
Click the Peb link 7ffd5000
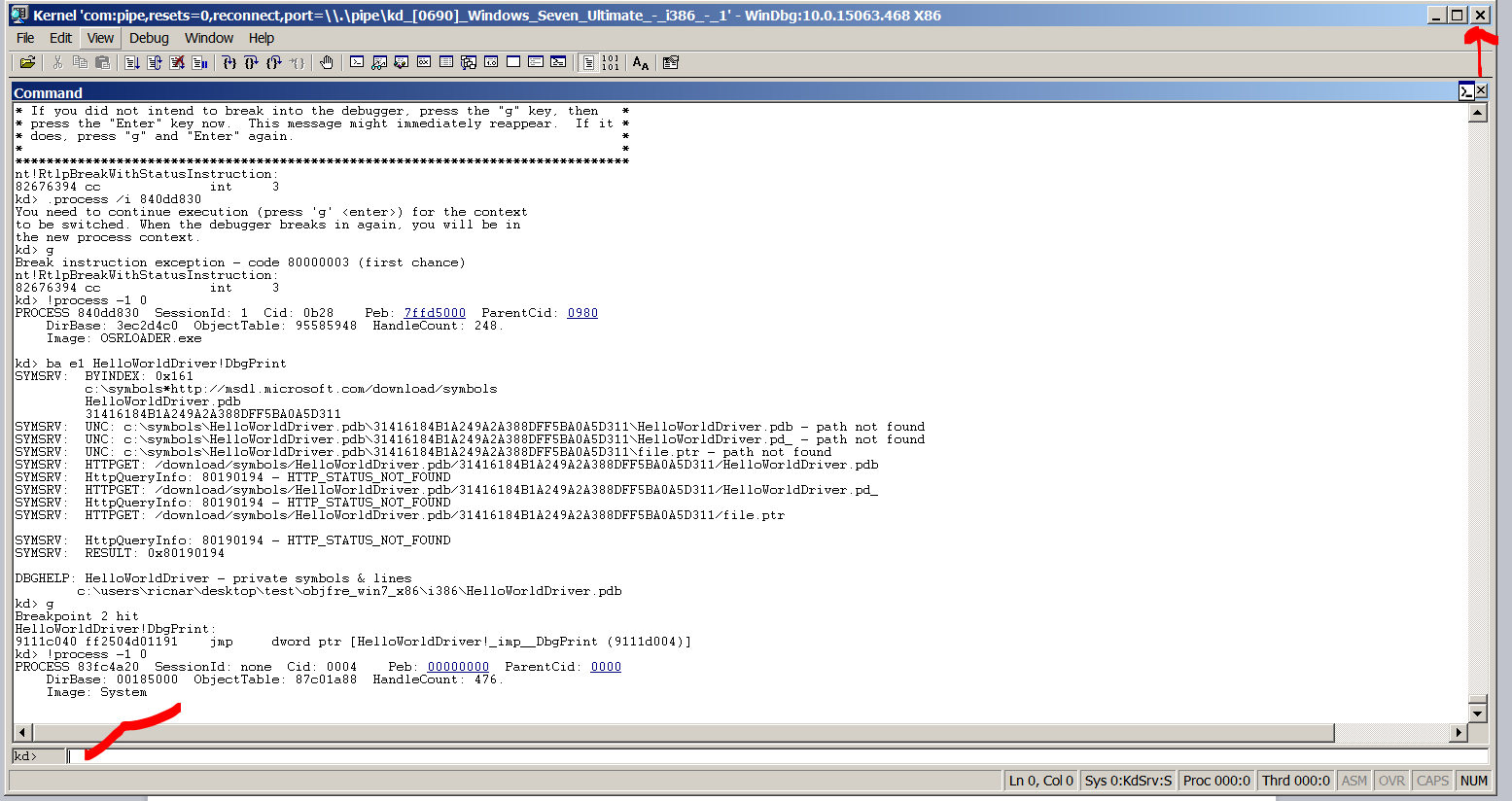[x=435, y=313]
